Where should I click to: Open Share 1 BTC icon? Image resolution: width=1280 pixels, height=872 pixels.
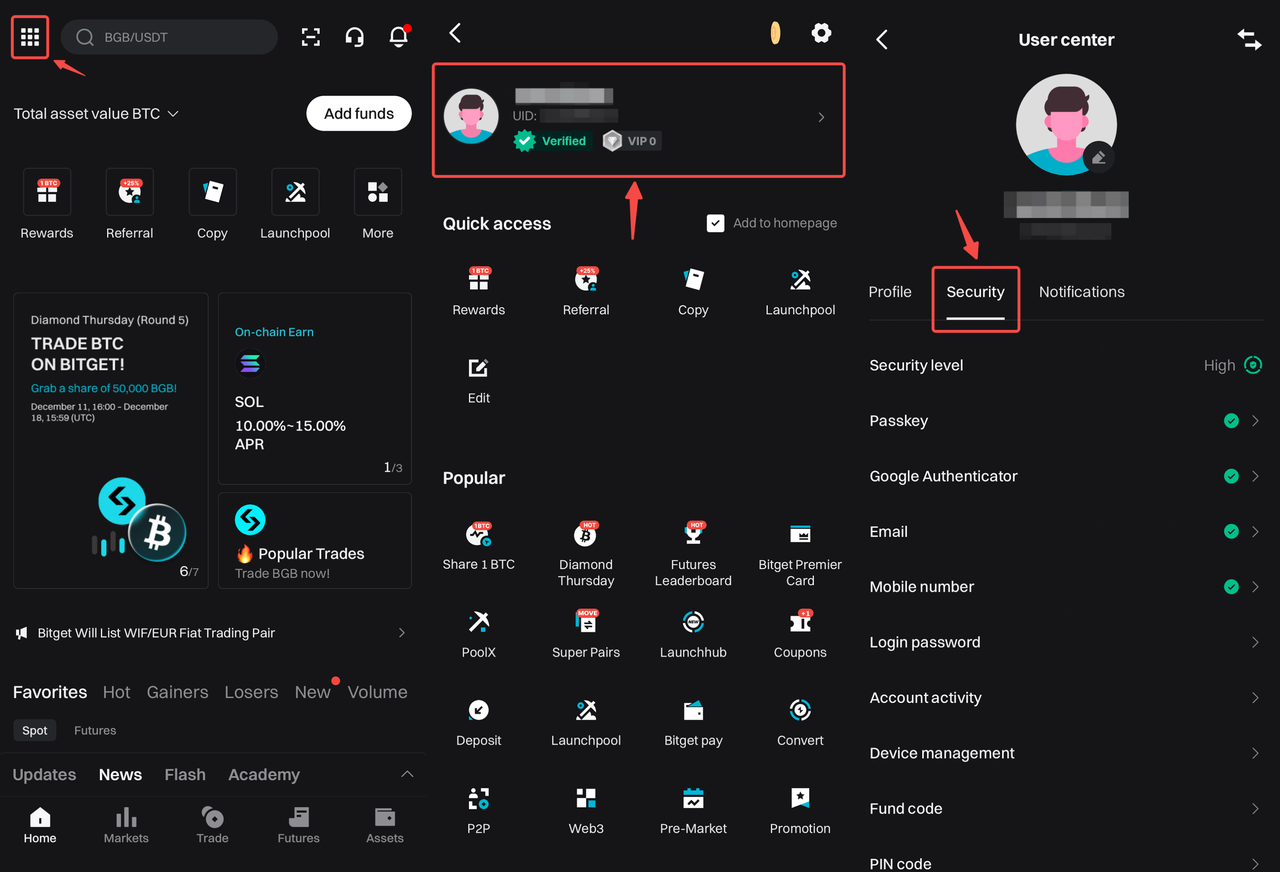tap(479, 535)
